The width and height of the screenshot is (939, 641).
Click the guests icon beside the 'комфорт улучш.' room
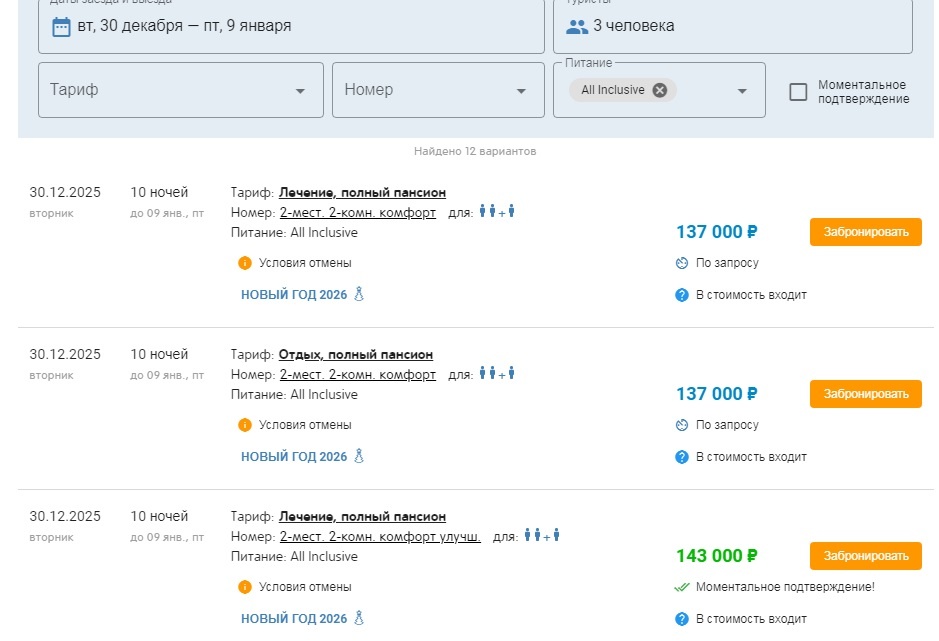click(542, 536)
